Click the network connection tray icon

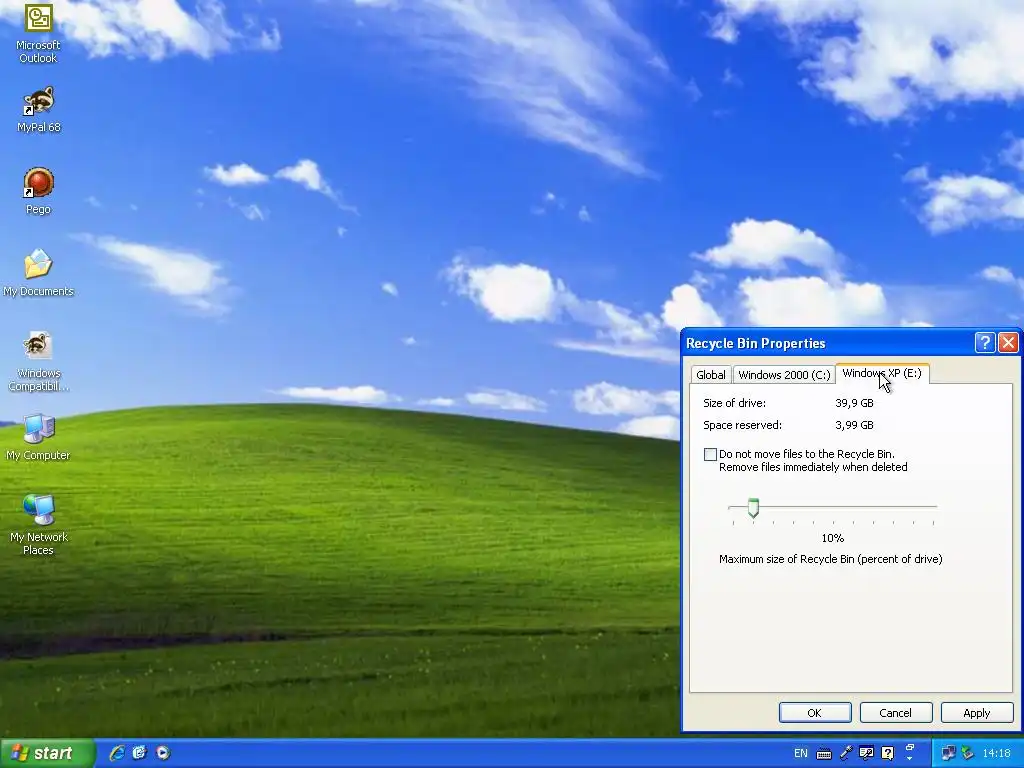coord(949,753)
